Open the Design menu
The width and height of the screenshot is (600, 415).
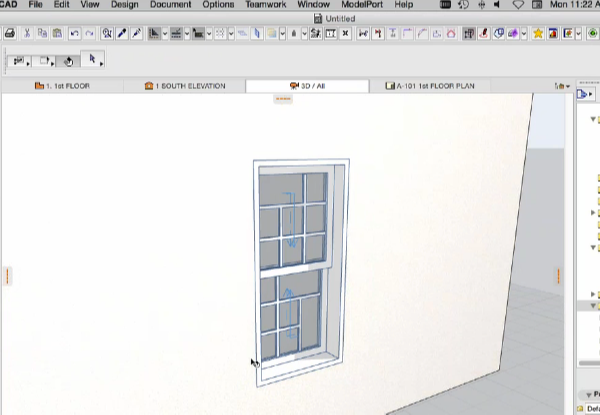(124, 5)
